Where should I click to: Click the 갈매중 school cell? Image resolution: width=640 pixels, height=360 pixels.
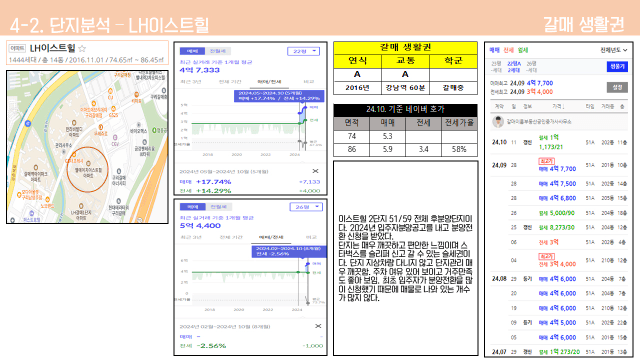453,88
